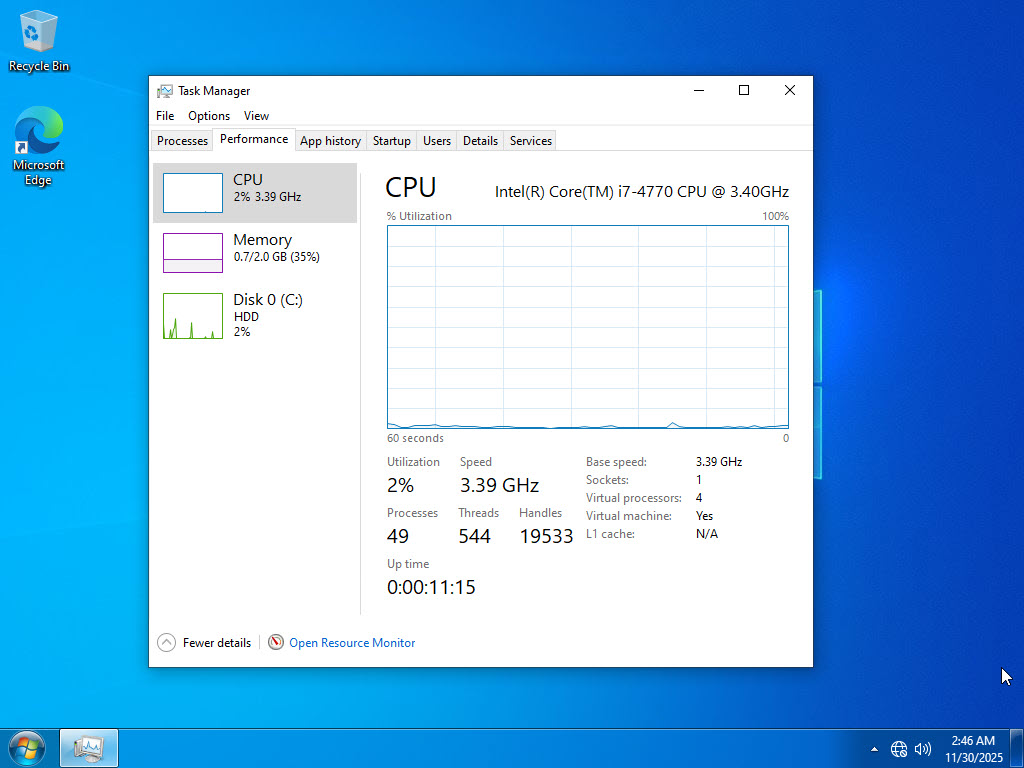The image size is (1024, 768).
Task: Select Task Manager taskbar icon
Action: click(x=89, y=748)
